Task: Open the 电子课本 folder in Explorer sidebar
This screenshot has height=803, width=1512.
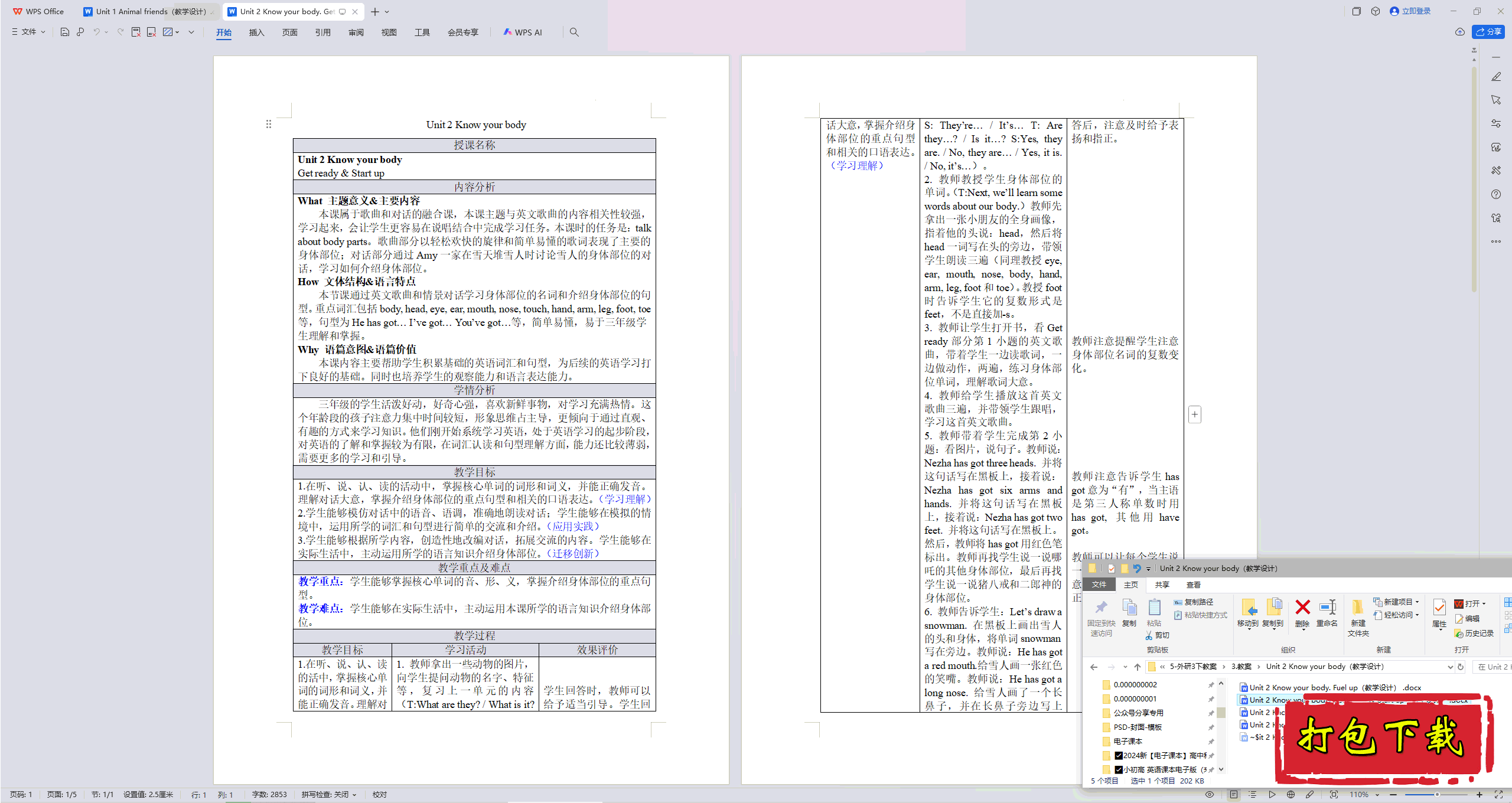Action: click(x=1128, y=741)
